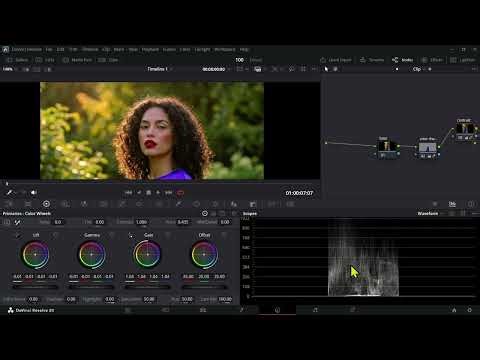
Task: Play the clip forward in viewer
Action: (158, 193)
